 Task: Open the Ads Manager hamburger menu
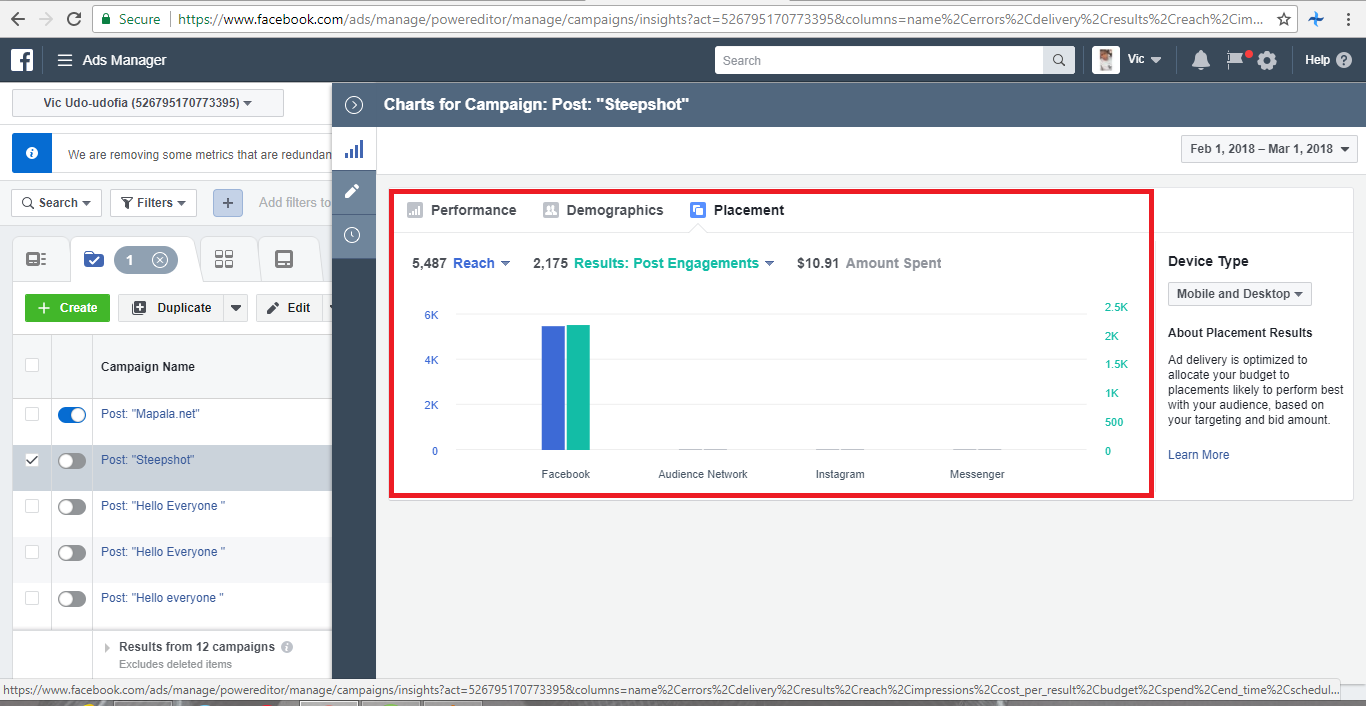coord(65,60)
